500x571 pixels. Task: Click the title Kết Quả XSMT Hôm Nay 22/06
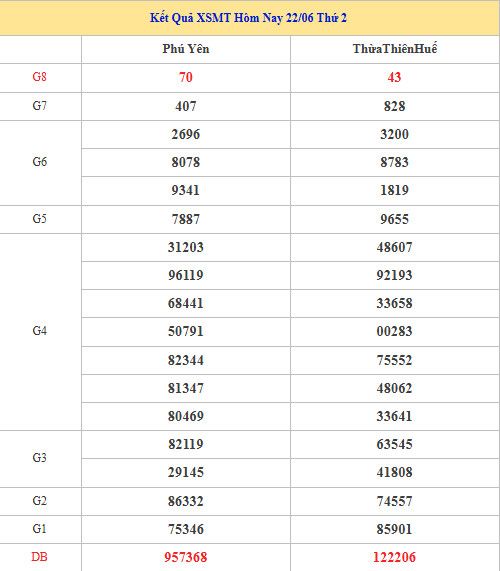tap(232, 17)
